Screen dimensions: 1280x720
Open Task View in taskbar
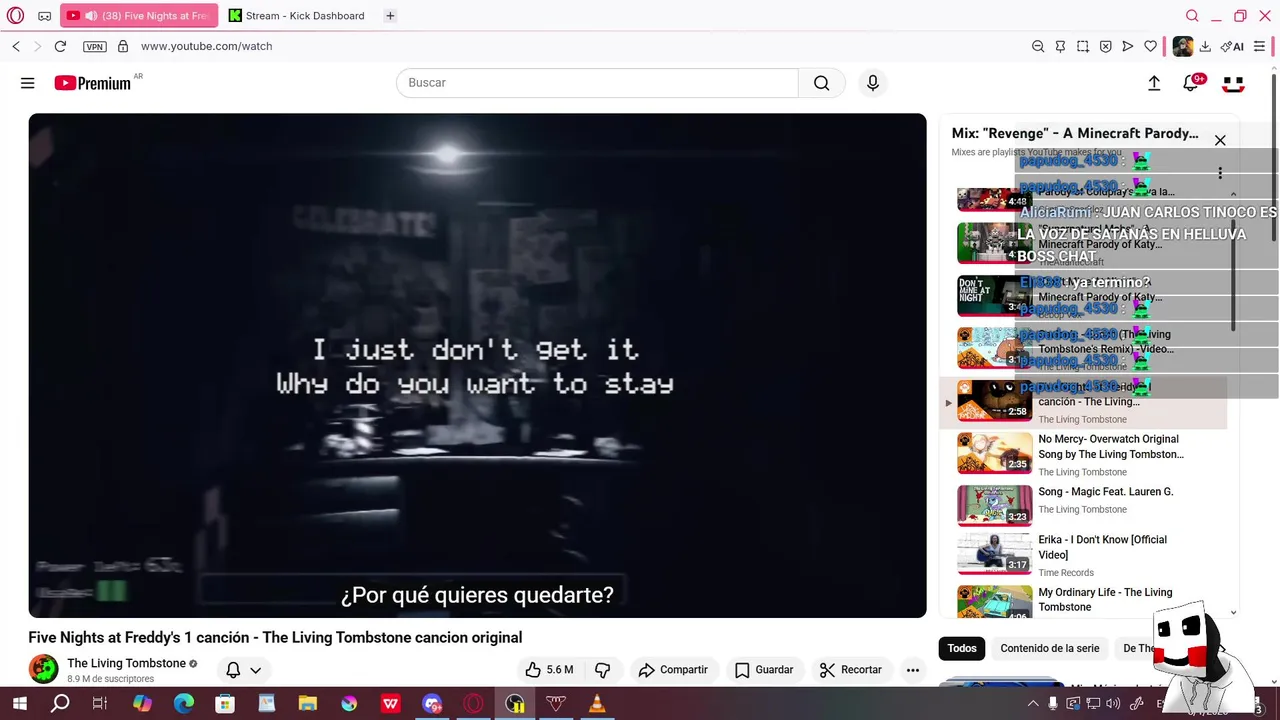tap(100, 704)
